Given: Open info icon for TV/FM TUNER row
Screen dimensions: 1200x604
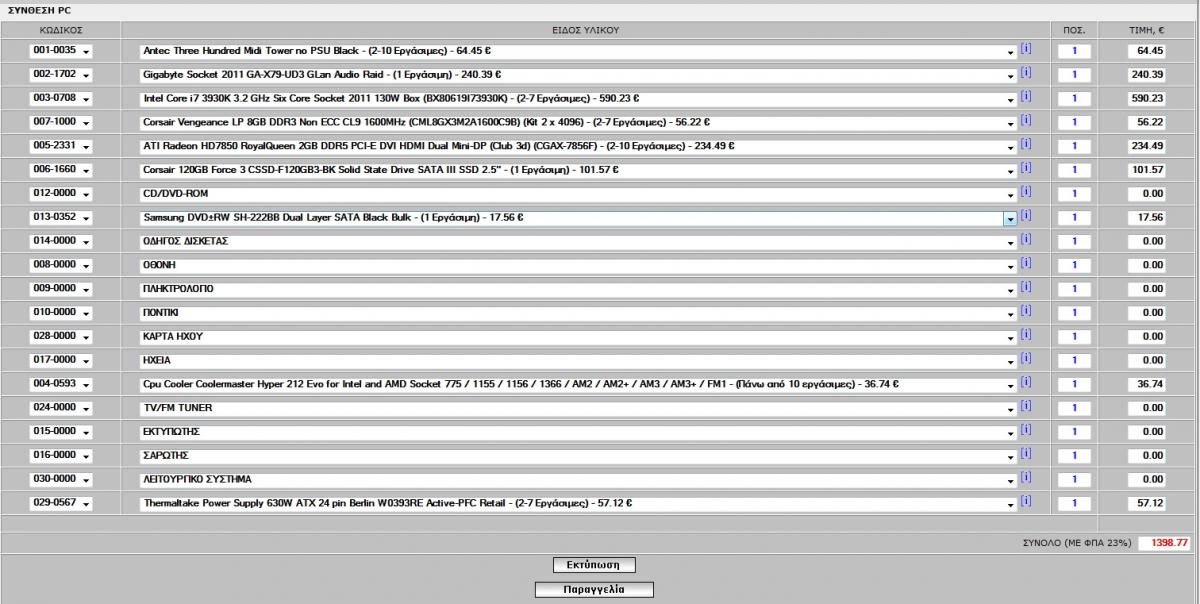Looking at the screenshot, I should tap(1026, 406).
